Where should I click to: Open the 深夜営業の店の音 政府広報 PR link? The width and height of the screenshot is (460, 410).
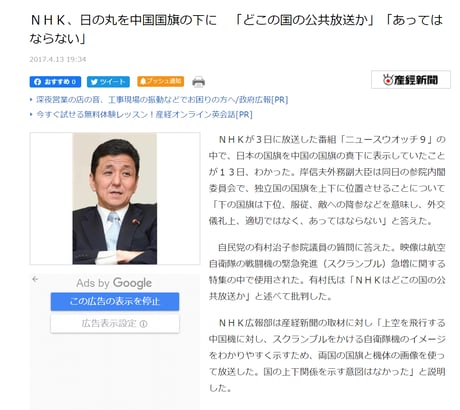[x=162, y=100]
